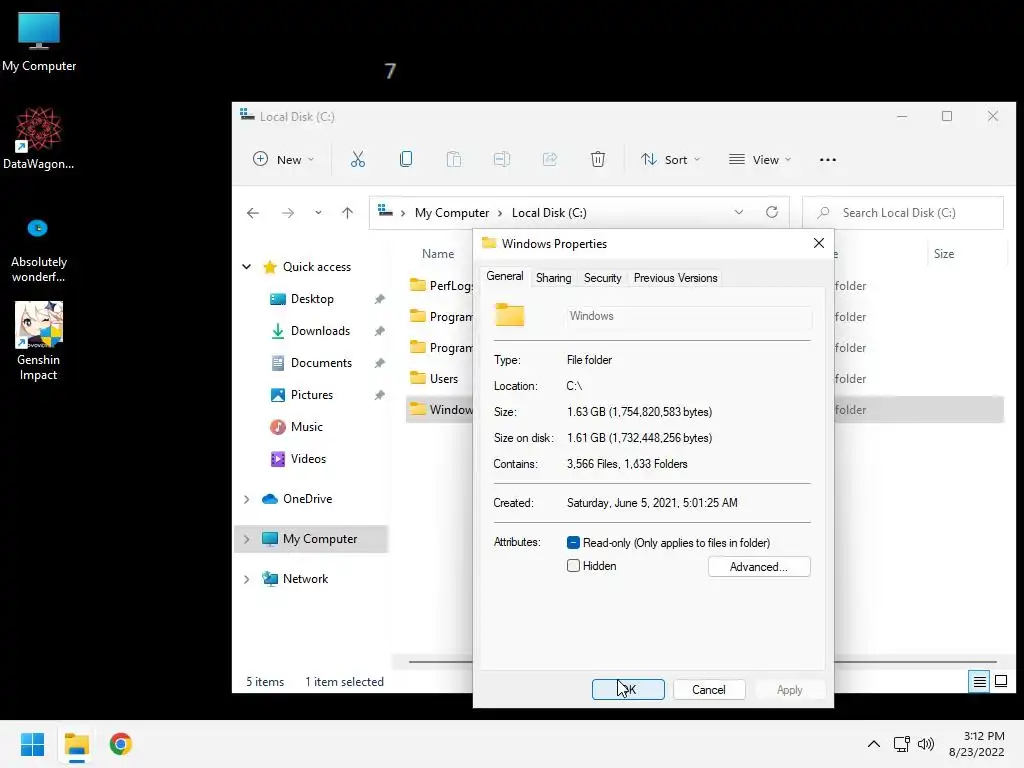
Task: Open the recent locations dropdown arrow
Action: point(318,213)
